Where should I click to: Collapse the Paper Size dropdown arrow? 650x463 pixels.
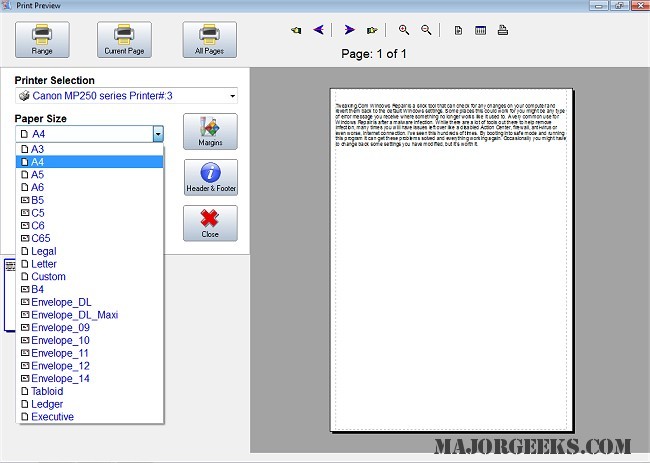coord(158,134)
